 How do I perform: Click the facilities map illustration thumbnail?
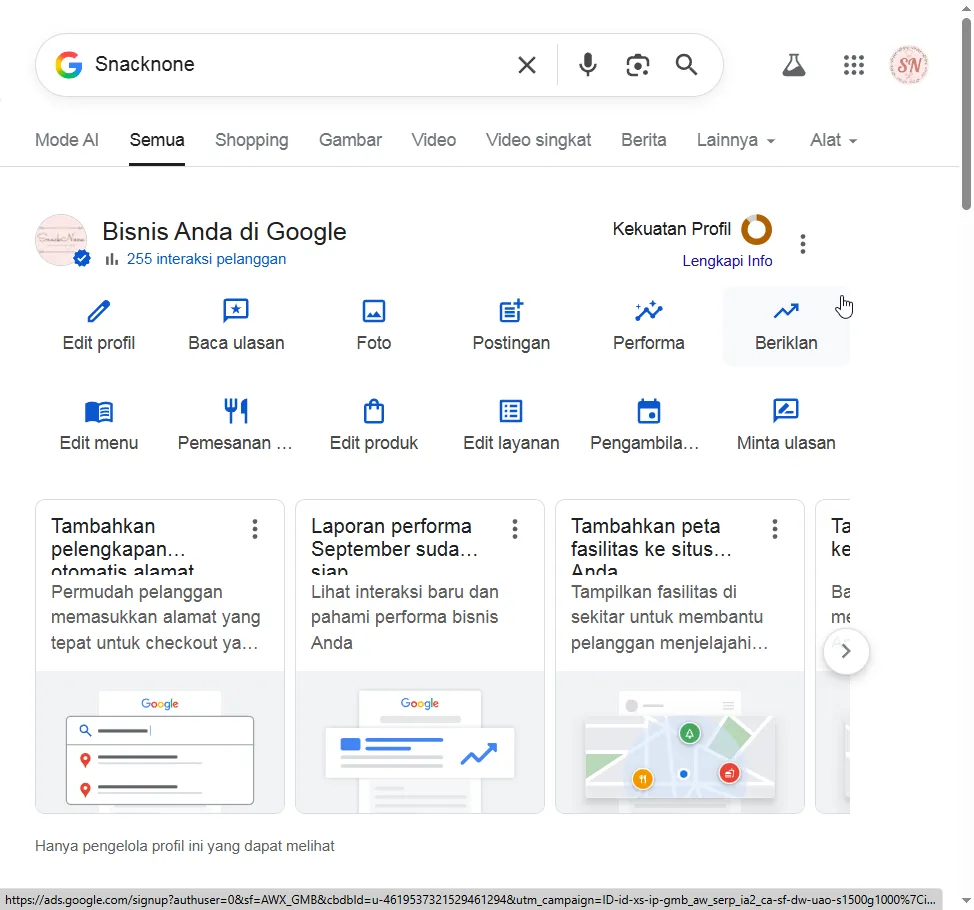[x=680, y=742]
